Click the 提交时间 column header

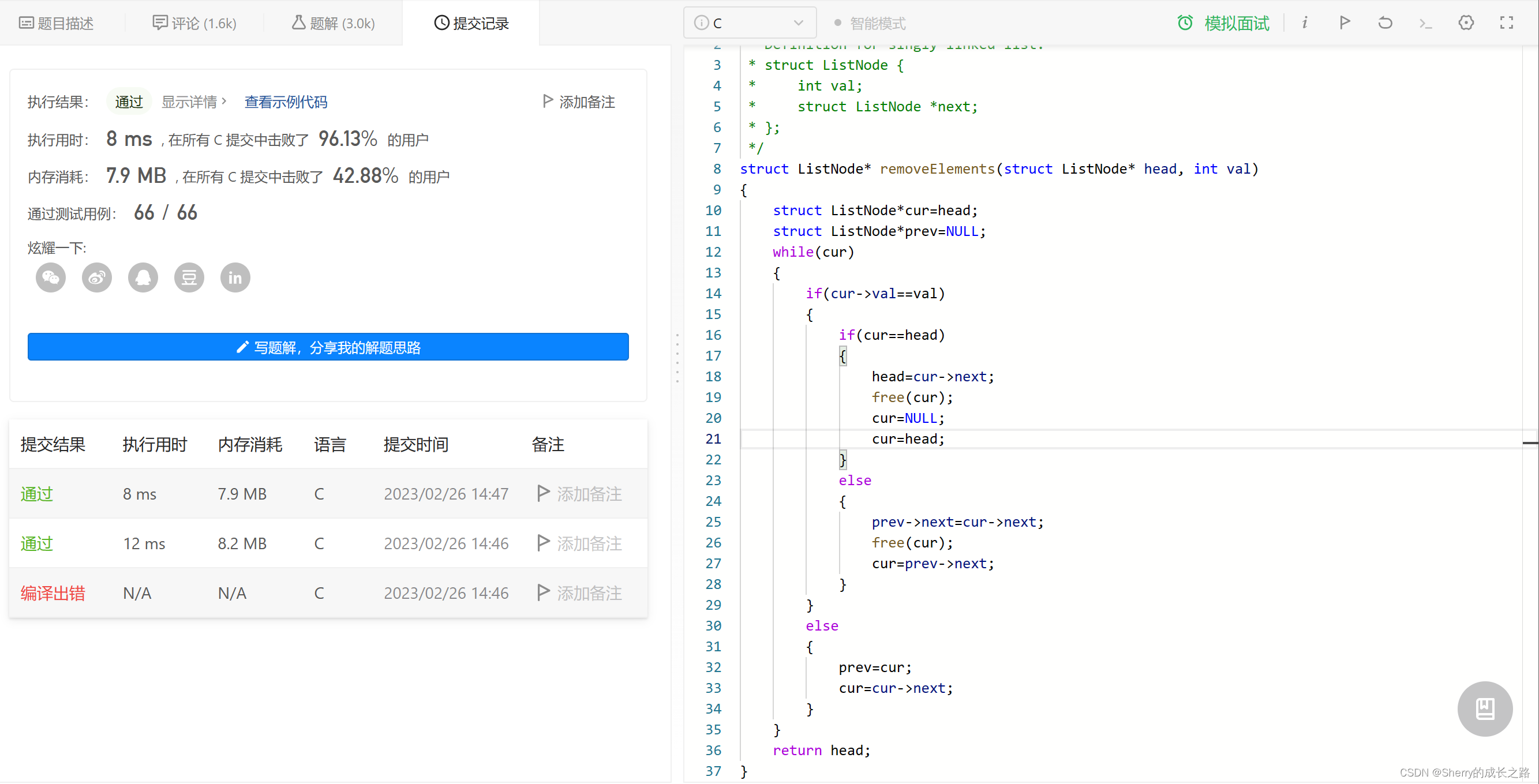pyautogui.click(x=416, y=444)
